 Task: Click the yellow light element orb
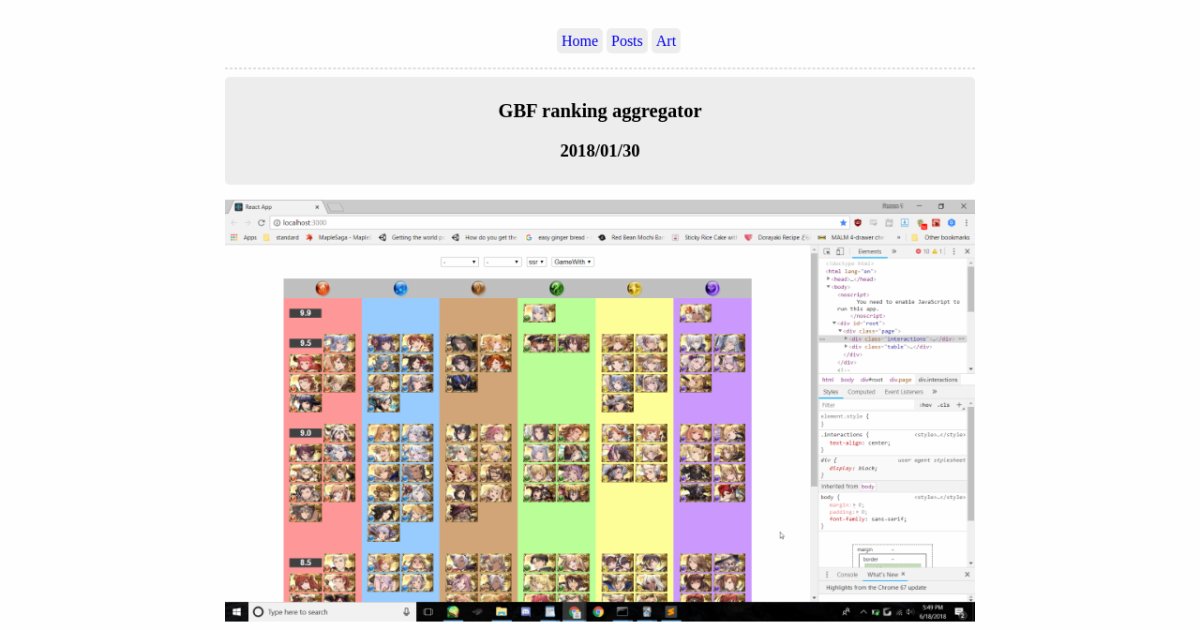pyautogui.click(x=634, y=289)
